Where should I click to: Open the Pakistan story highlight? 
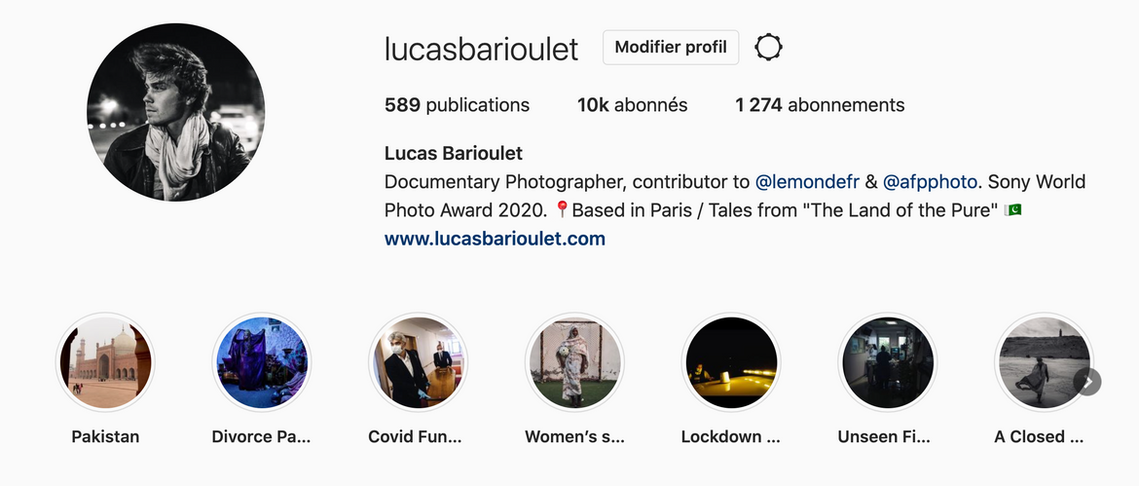pos(105,362)
